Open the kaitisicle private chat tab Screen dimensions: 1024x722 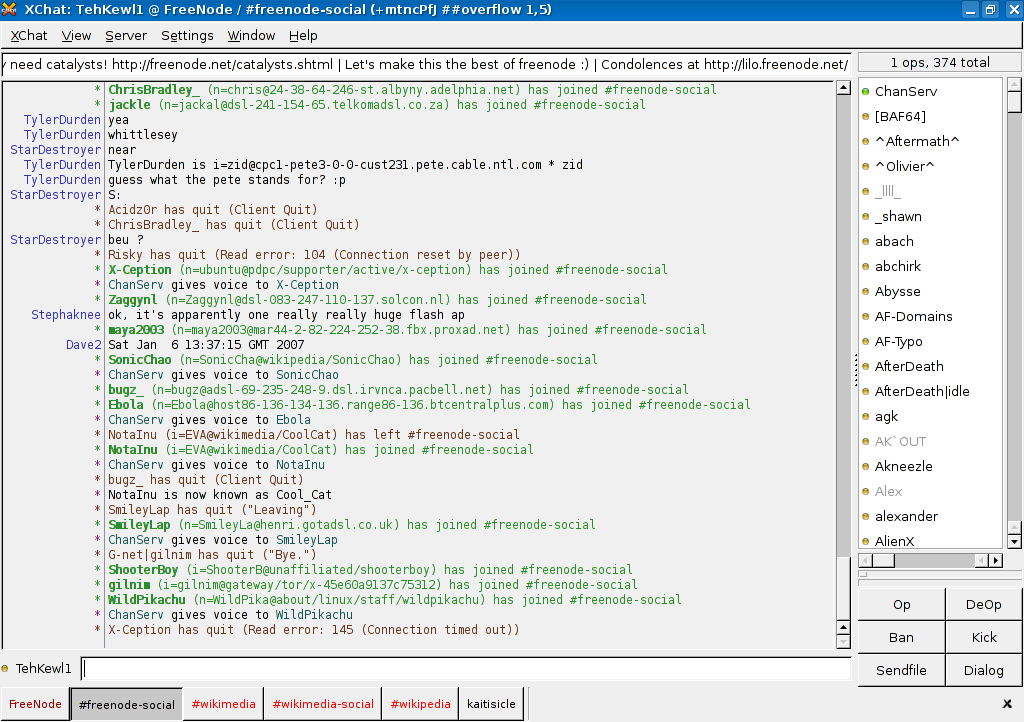tap(491, 704)
